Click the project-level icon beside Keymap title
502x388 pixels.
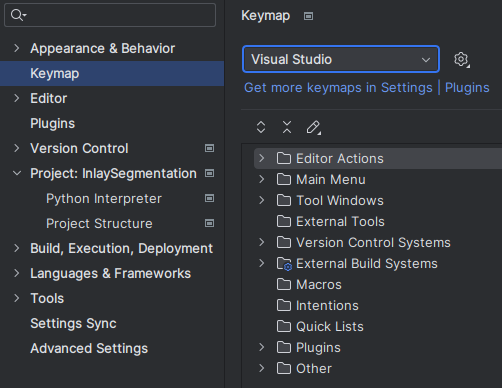click(x=308, y=16)
